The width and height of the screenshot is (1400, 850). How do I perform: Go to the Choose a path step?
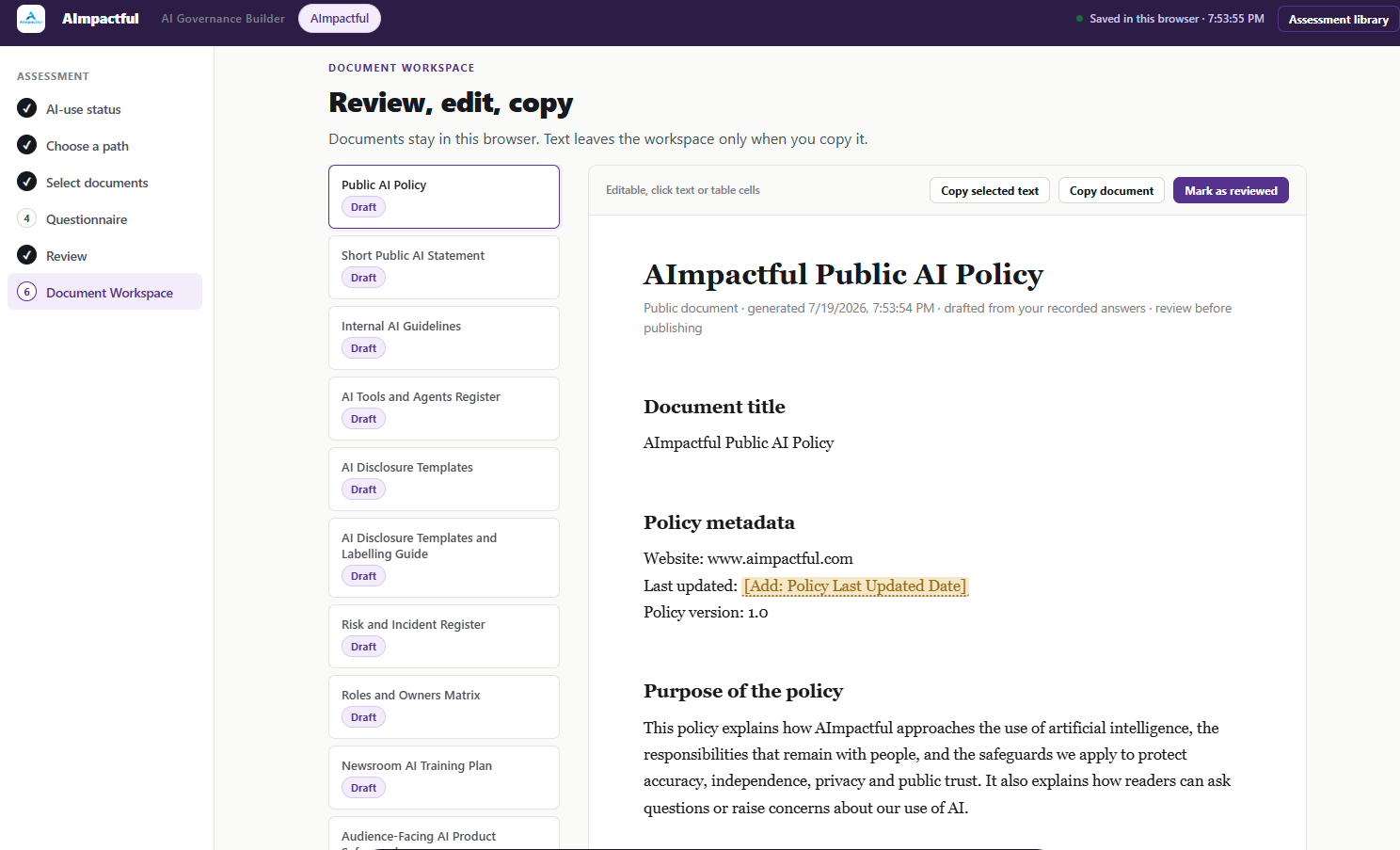tap(104, 146)
